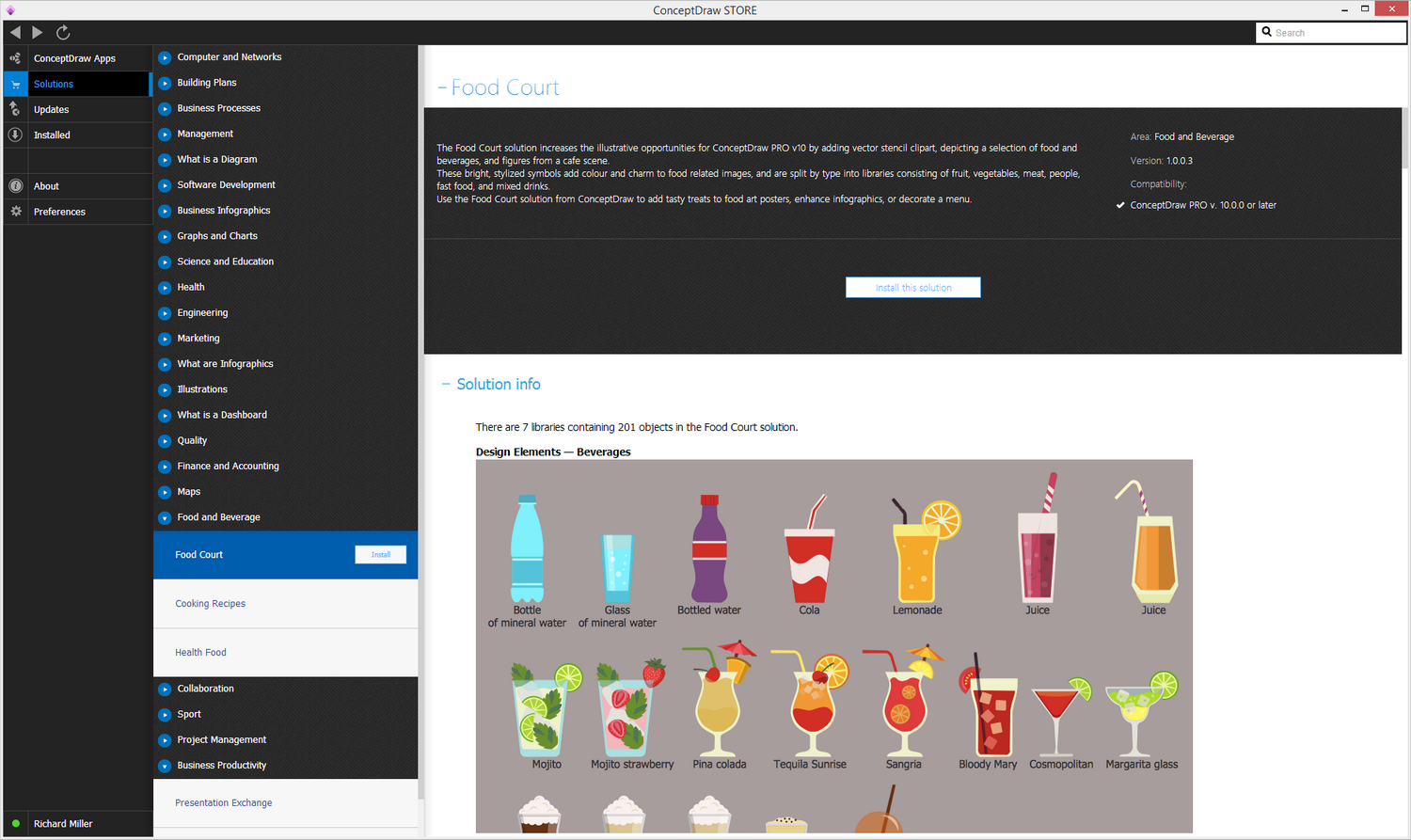
Task: Click the ConceptDraw app logo icon
Action: click(x=10, y=9)
